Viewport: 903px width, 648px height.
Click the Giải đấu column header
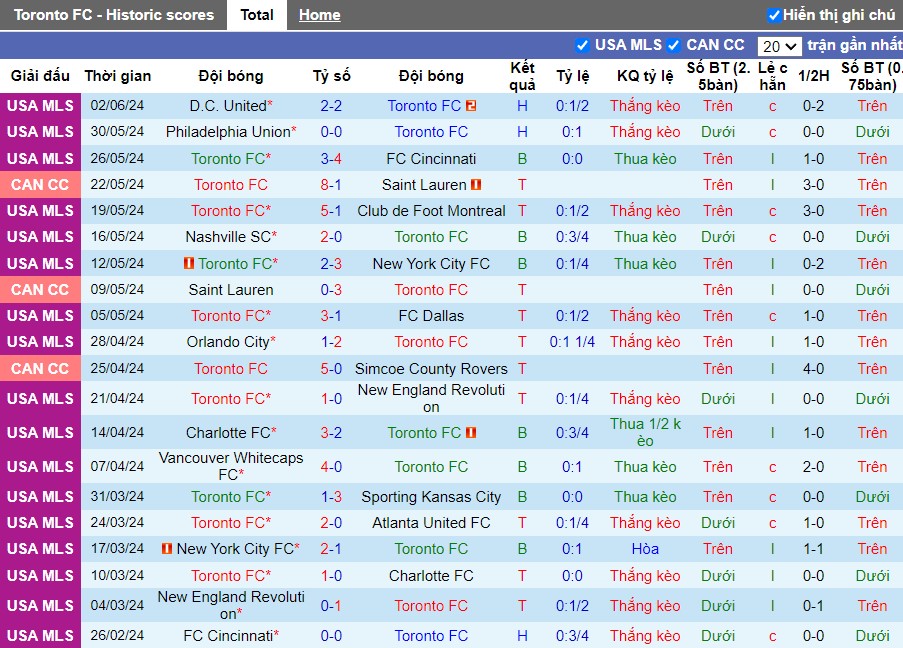40,76
